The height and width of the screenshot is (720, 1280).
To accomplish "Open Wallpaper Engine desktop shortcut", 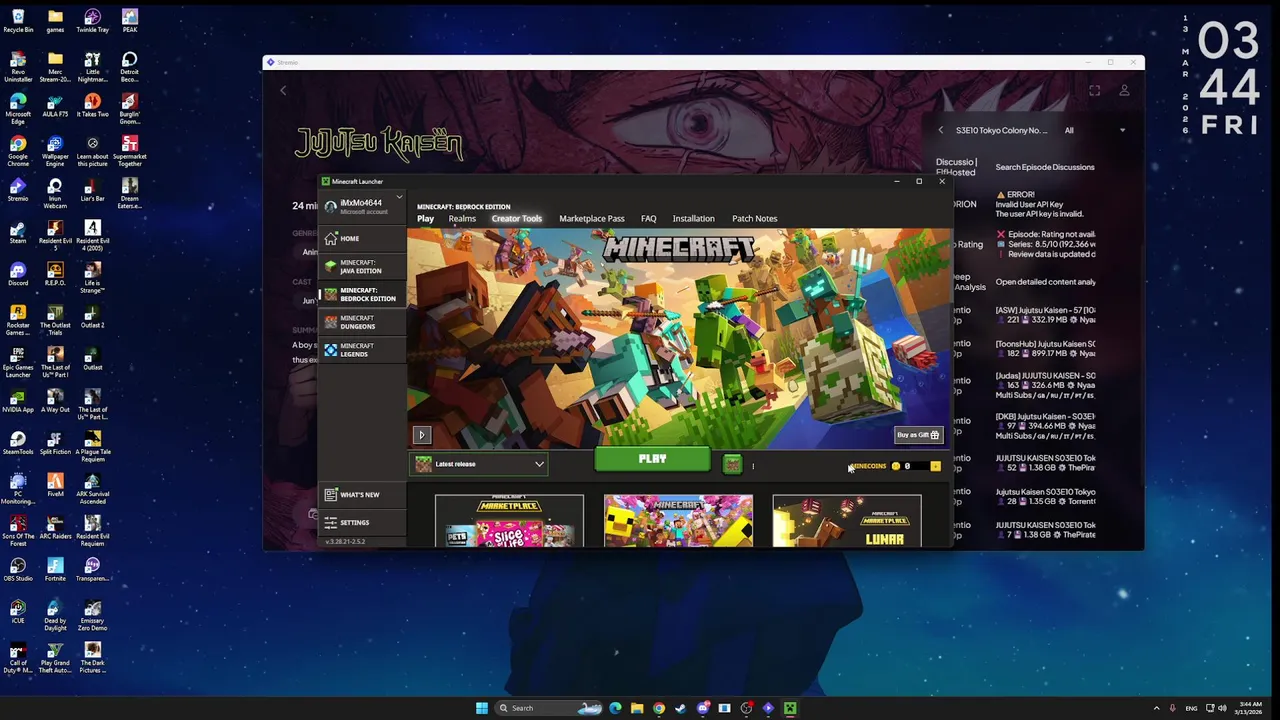I will 55,148.
